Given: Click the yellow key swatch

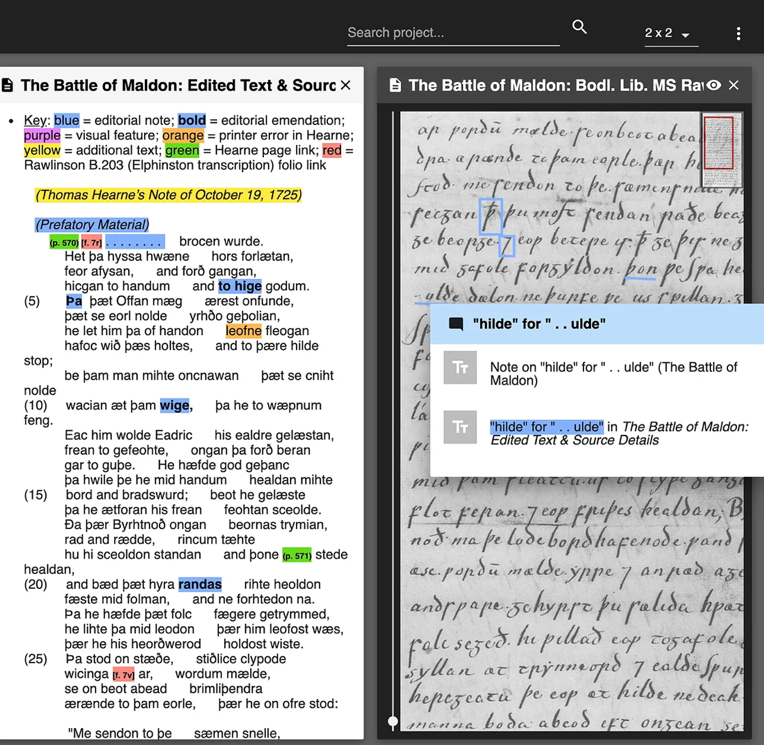Looking at the screenshot, I should tap(42, 151).
